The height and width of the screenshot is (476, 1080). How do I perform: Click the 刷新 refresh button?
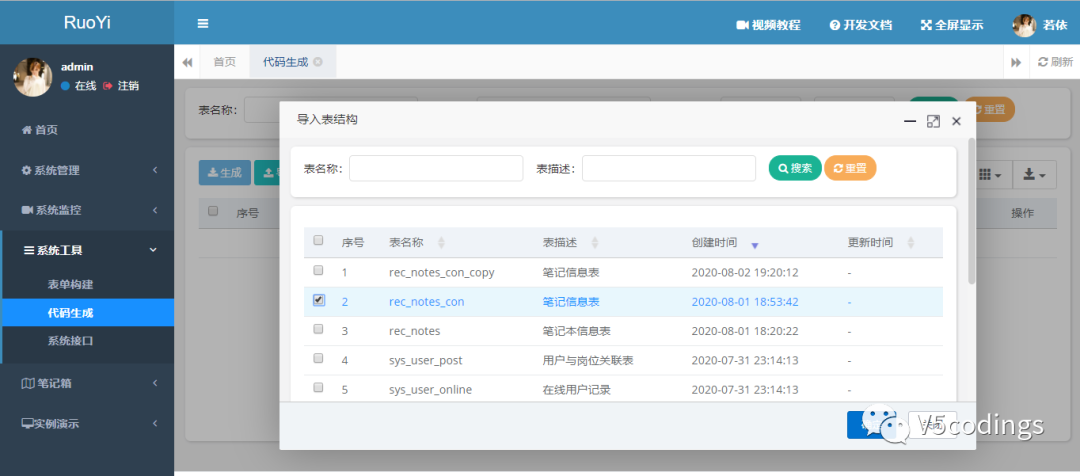click(x=1055, y=62)
